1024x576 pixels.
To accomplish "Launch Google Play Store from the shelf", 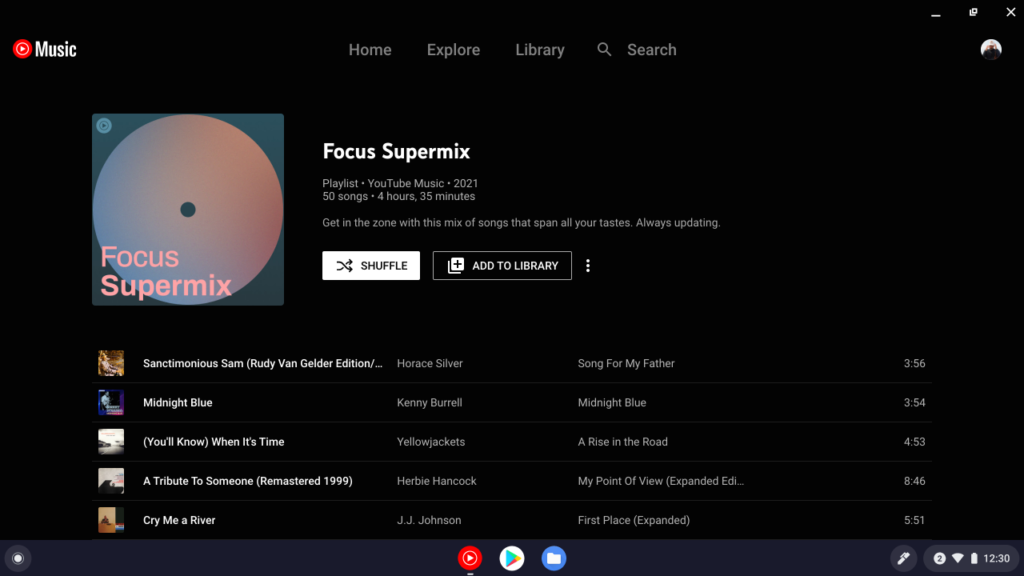I will point(512,558).
